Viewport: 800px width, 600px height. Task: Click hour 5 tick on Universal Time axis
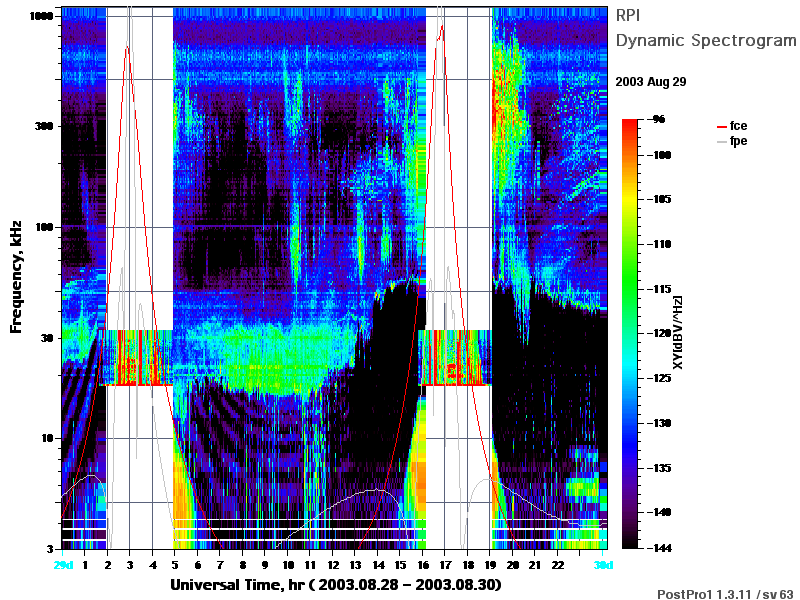point(175,565)
